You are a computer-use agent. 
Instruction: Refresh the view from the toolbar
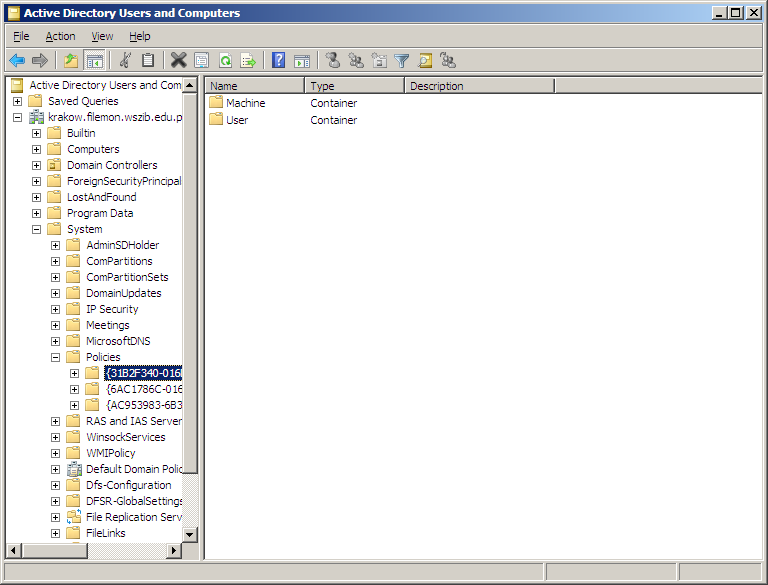pyautogui.click(x=225, y=61)
